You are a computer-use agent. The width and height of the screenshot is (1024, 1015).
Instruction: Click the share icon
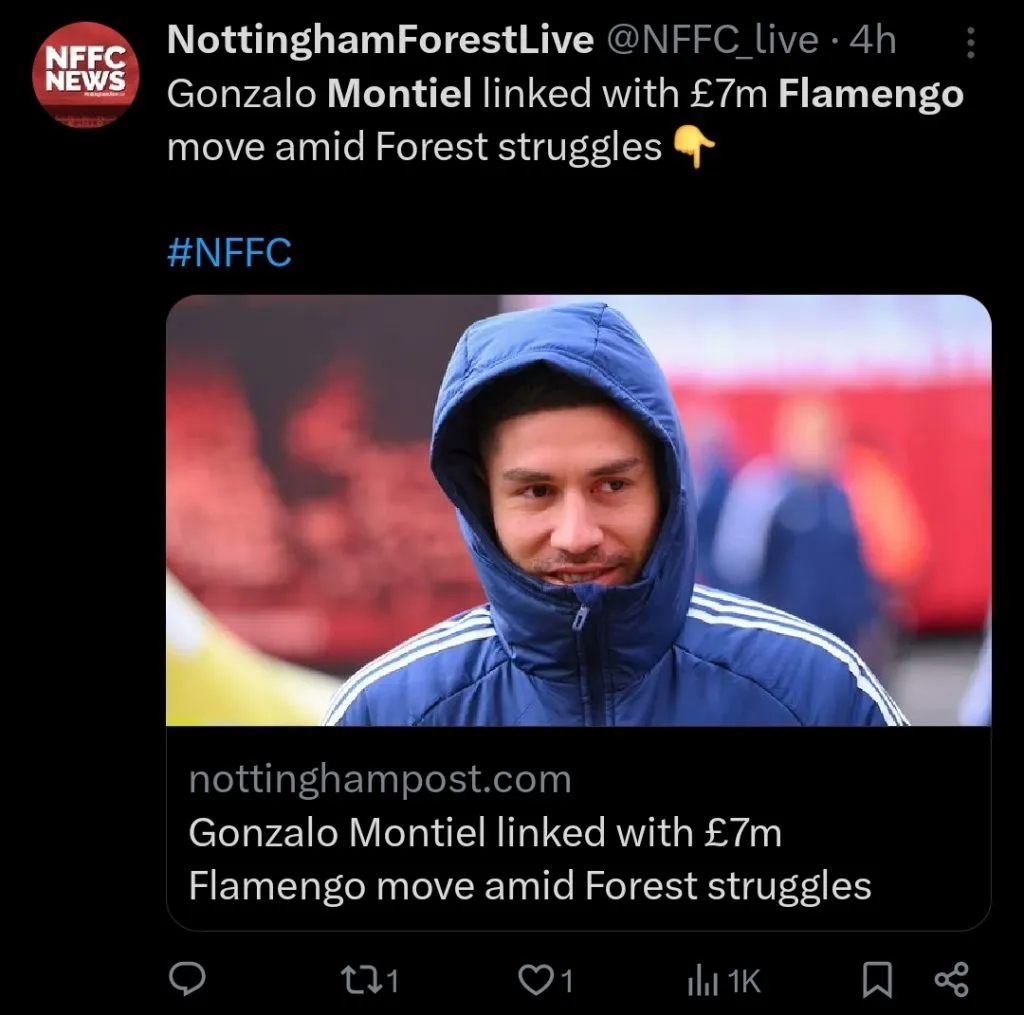pos(951,980)
